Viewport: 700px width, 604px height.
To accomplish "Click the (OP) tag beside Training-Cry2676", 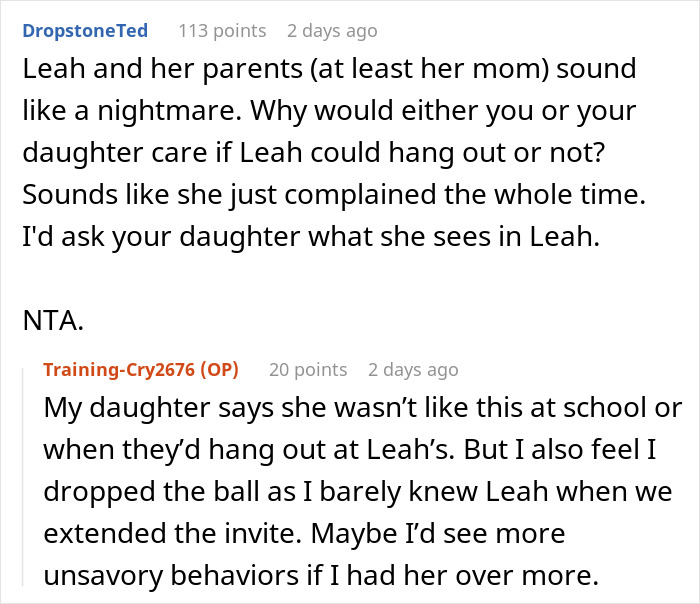I will coord(219,370).
